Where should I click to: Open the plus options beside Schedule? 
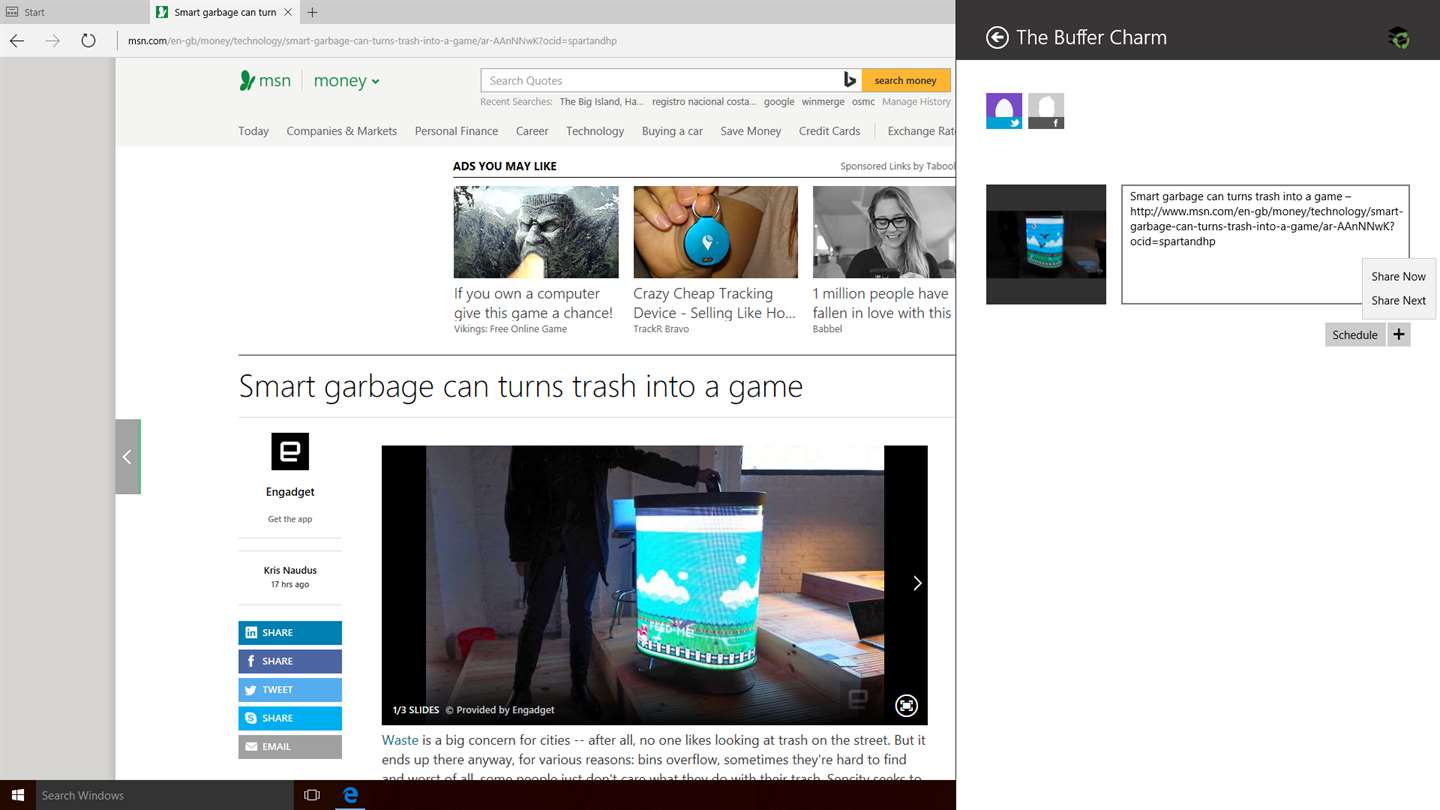(x=1399, y=335)
